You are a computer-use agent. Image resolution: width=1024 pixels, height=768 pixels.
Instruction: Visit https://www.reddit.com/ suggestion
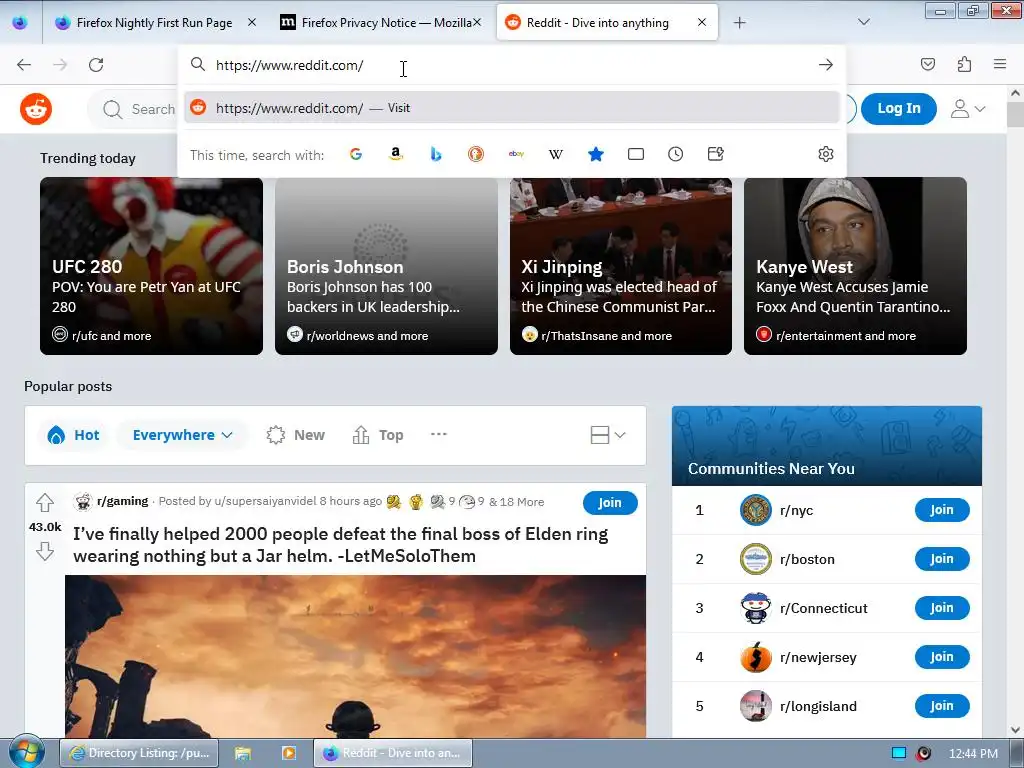[x=511, y=108]
